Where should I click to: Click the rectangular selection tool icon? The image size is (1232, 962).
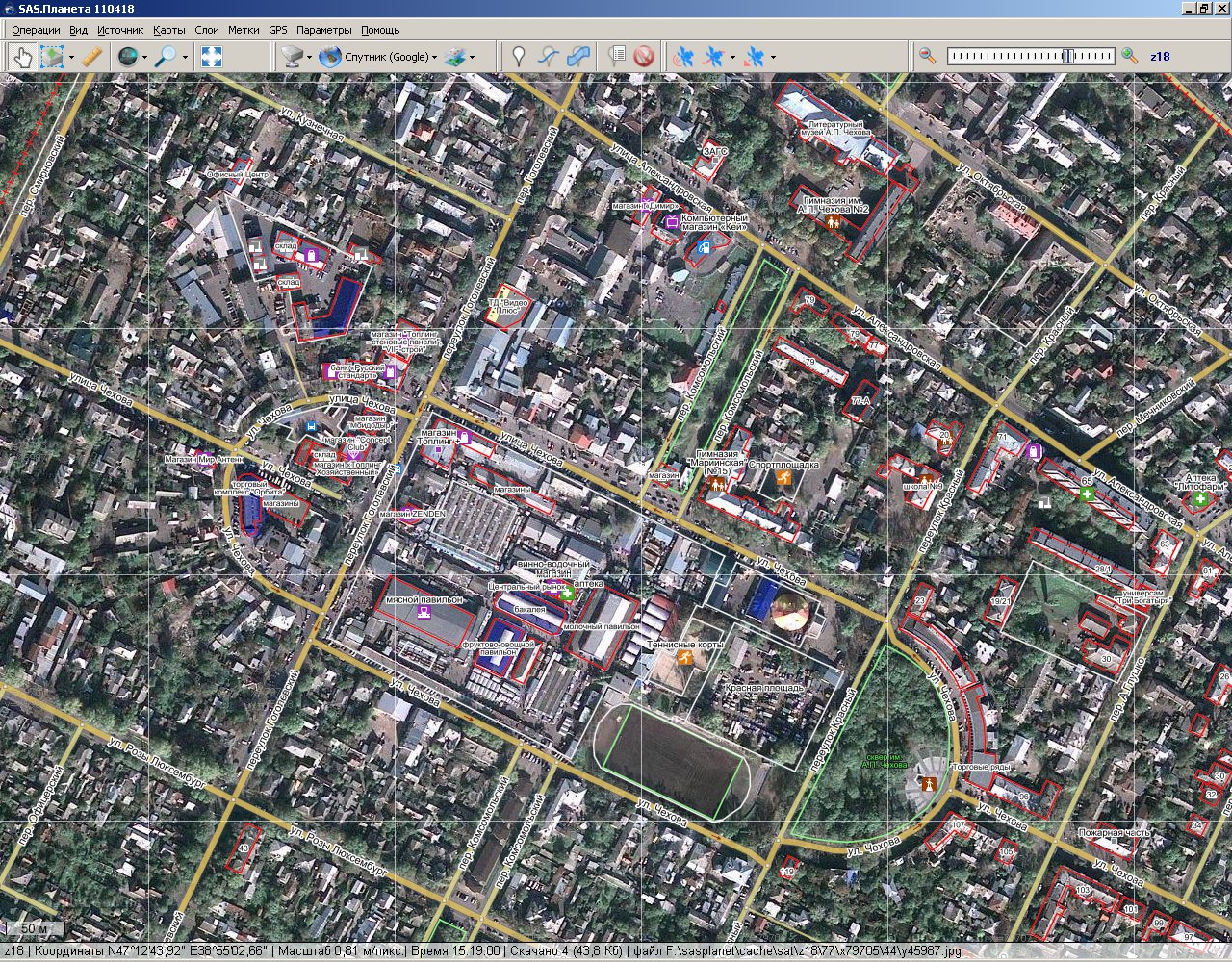(x=51, y=57)
